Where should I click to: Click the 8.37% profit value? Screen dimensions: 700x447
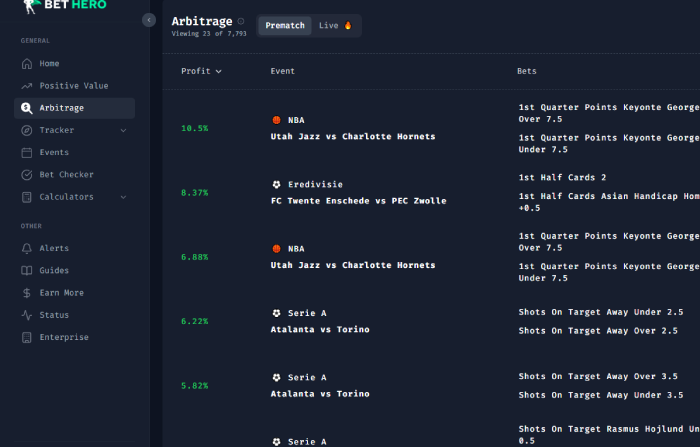tap(195, 192)
